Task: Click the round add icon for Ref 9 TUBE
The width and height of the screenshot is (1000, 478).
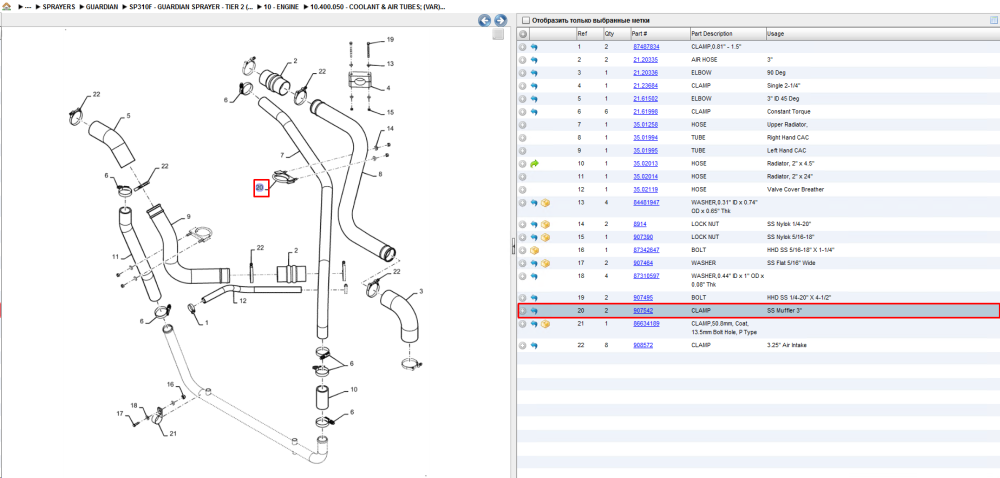Action: click(x=522, y=151)
